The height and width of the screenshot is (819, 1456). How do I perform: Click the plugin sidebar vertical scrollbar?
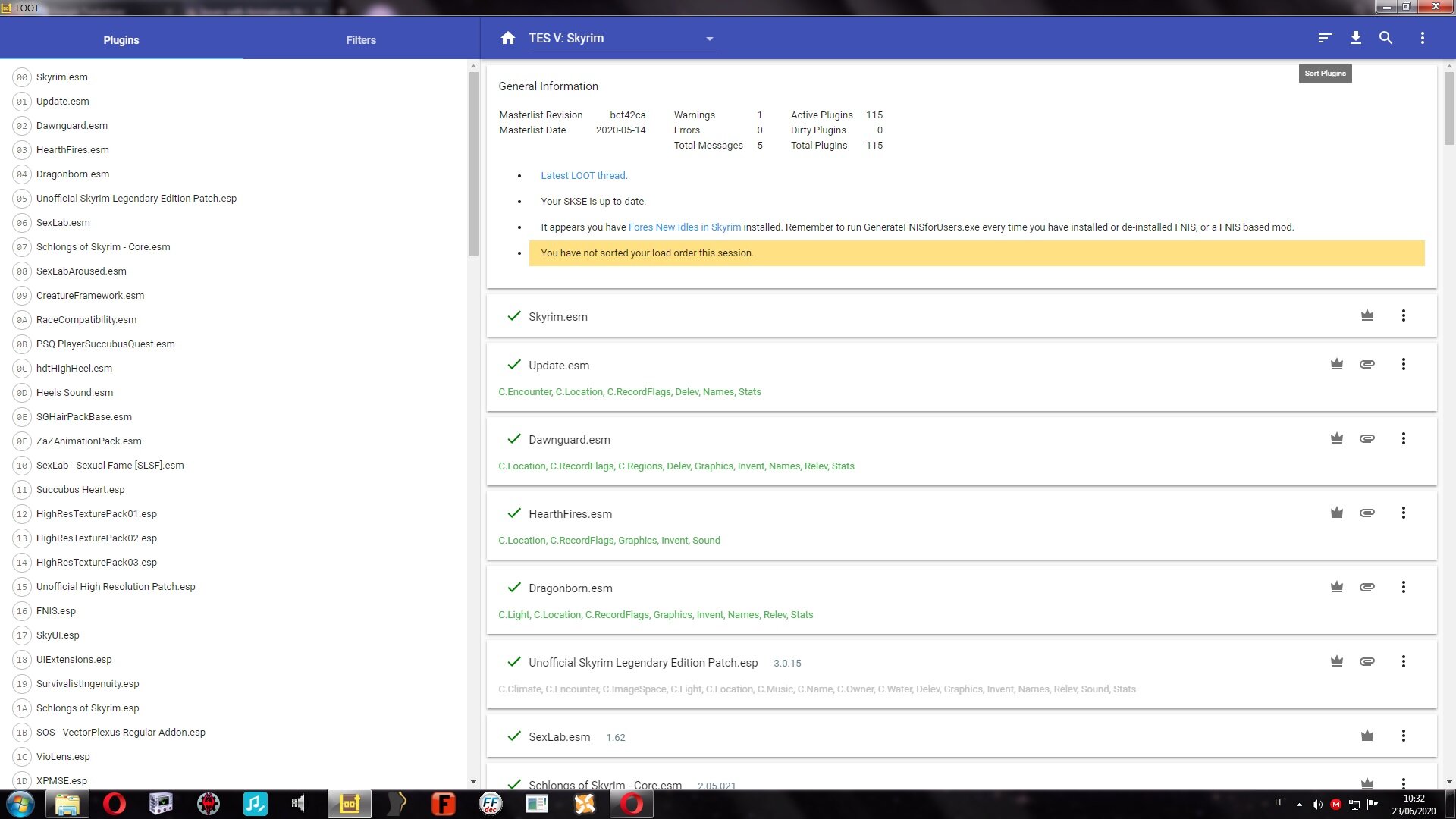coord(473,164)
